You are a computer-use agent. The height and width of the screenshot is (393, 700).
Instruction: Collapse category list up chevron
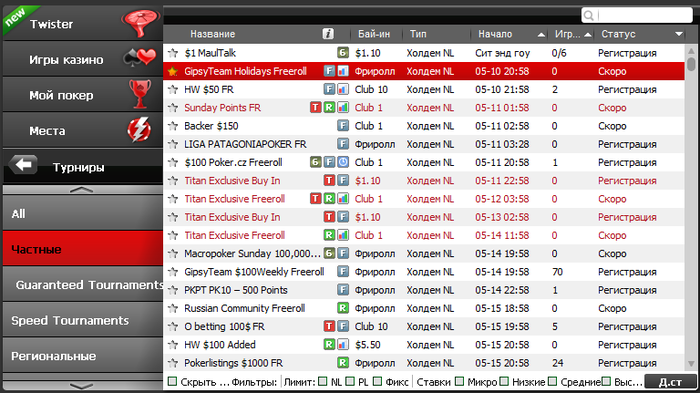pos(82,189)
